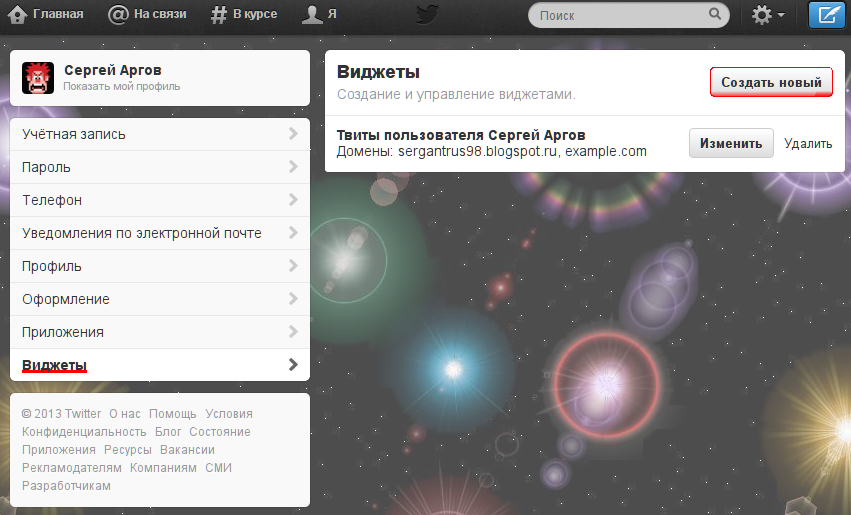Open Профиль settings
851x515 pixels.
(x=160, y=266)
